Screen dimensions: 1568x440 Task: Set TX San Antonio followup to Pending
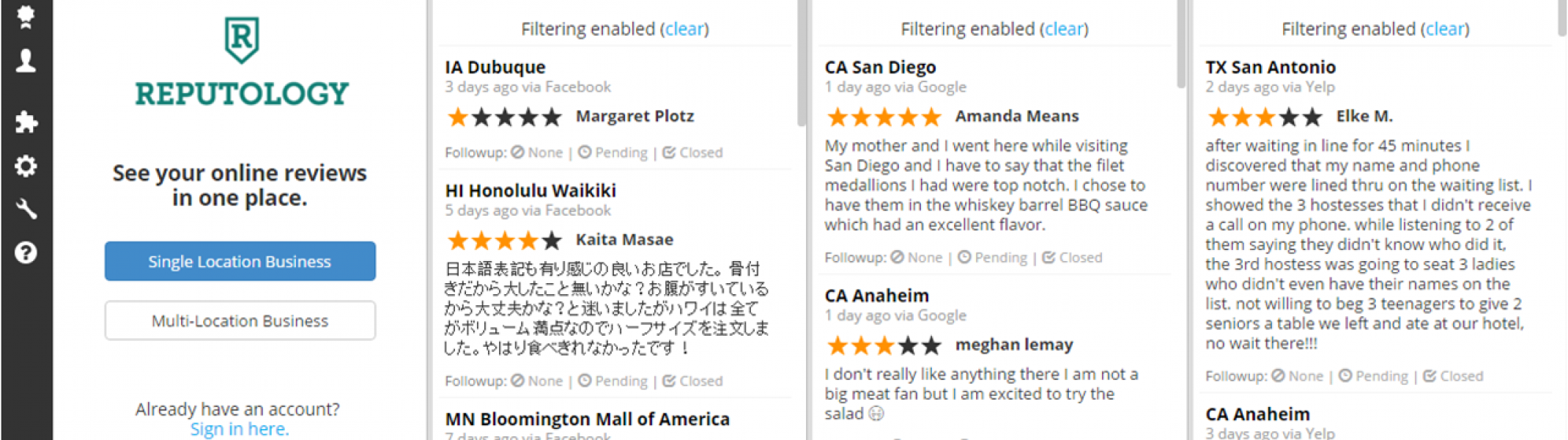[x=1374, y=376]
